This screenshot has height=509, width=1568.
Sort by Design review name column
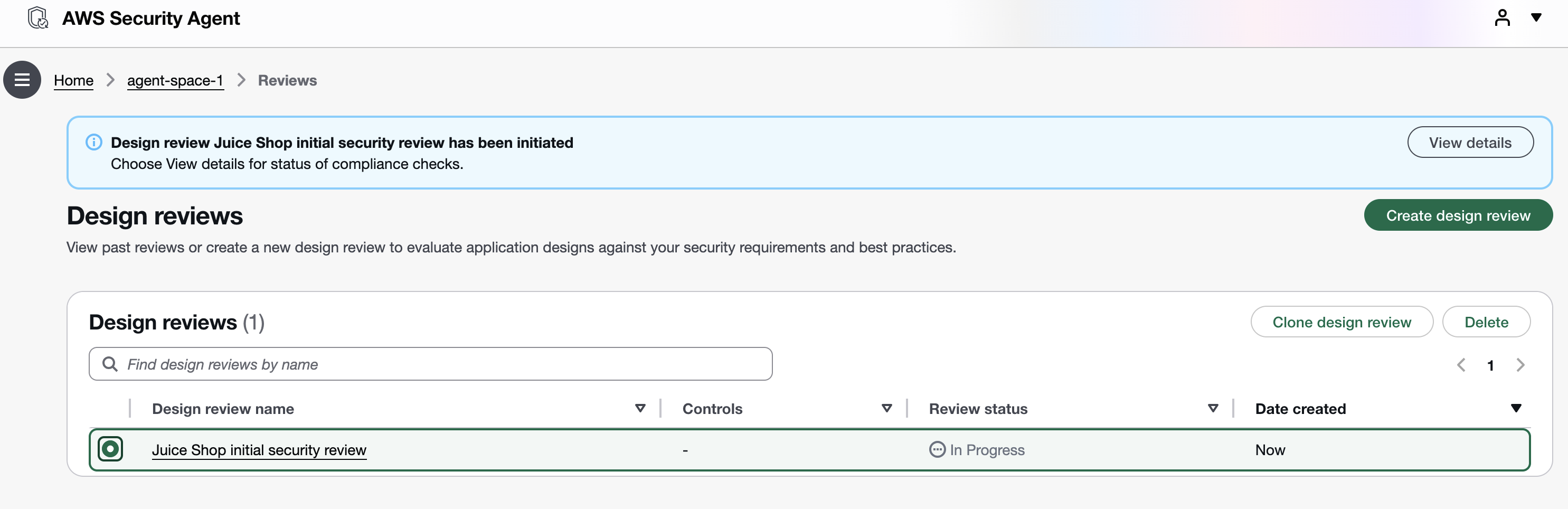coord(640,409)
